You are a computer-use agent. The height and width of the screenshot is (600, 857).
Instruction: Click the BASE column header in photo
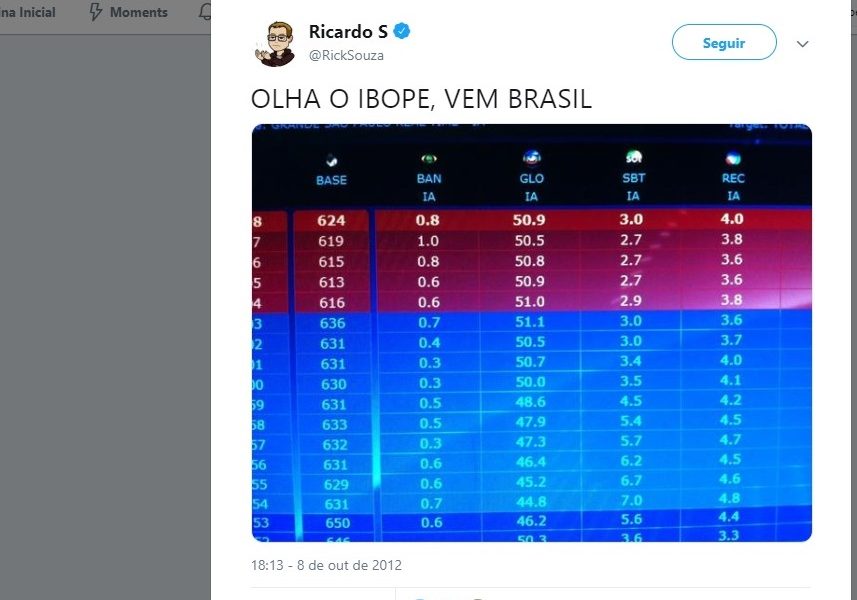(331, 180)
